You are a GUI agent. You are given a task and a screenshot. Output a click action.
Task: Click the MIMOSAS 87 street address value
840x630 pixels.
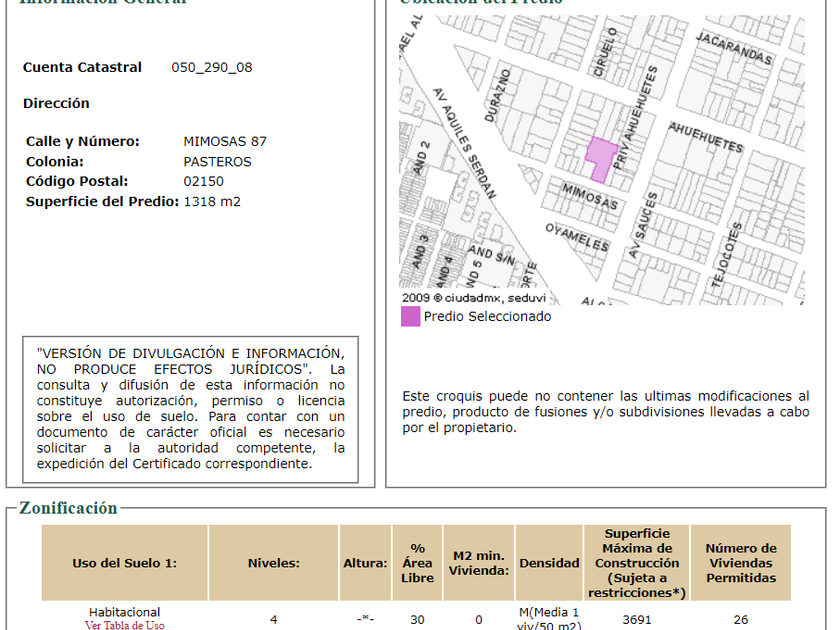pos(225,142)
